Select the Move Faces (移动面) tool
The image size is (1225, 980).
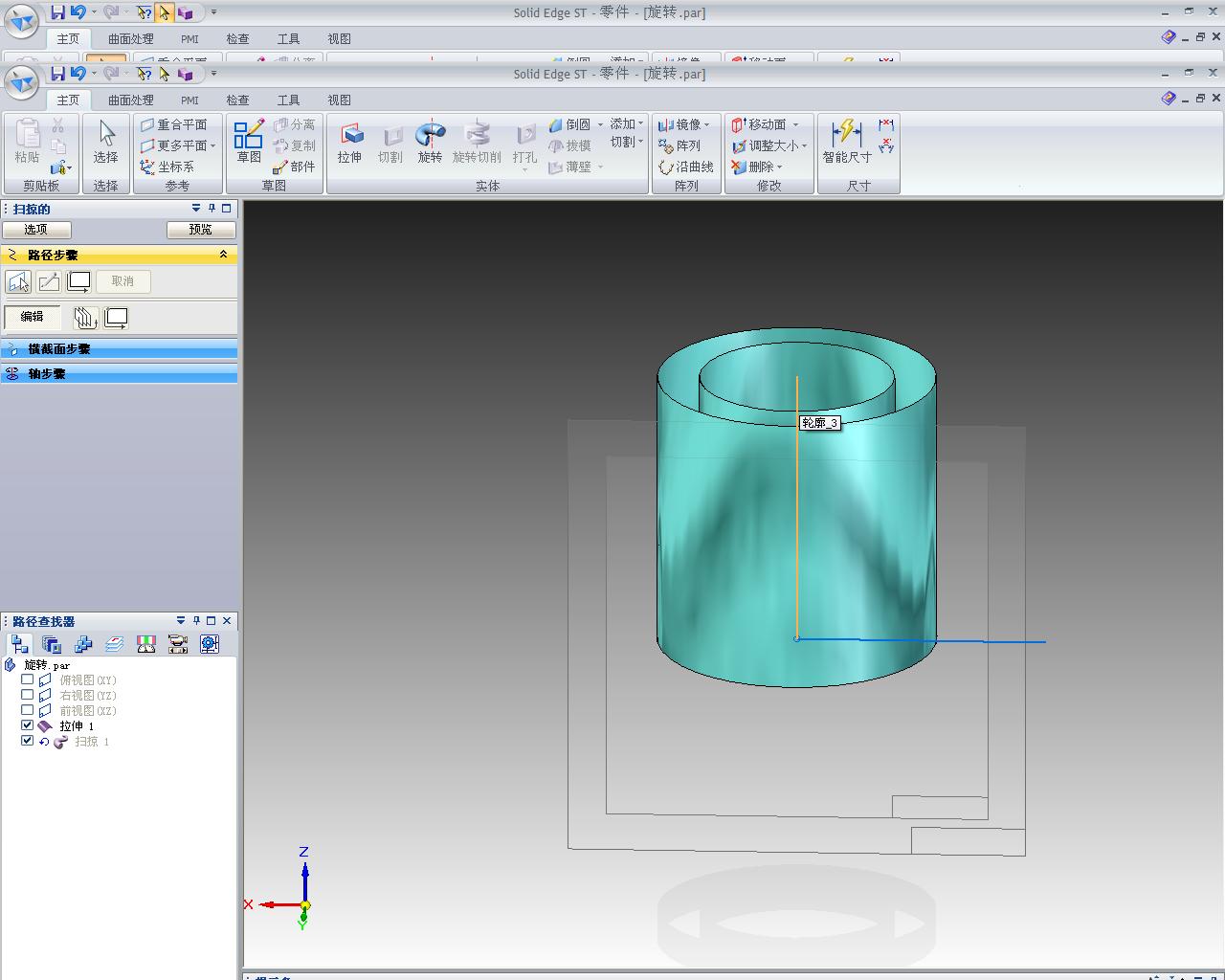tap(759, 124)
